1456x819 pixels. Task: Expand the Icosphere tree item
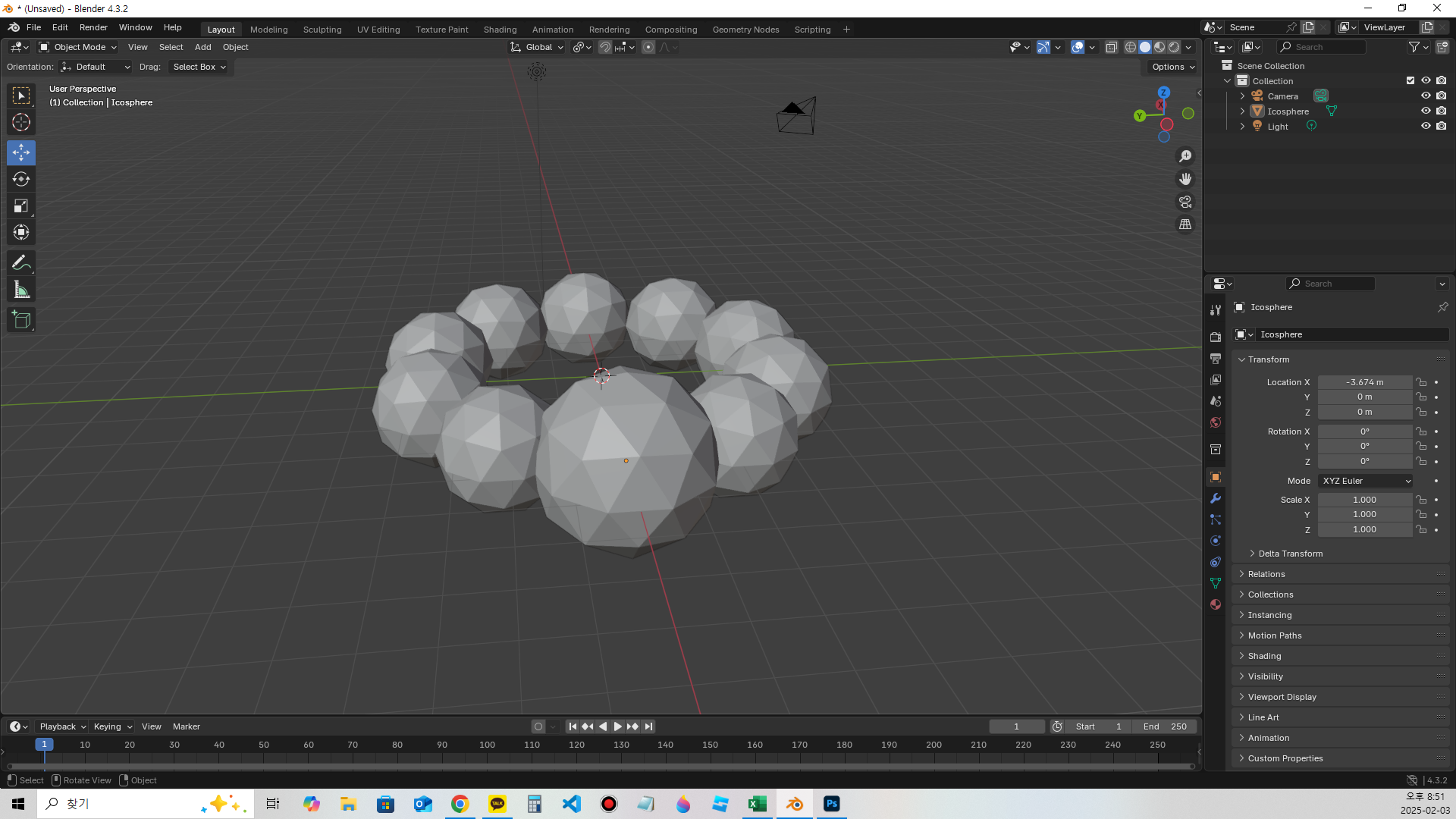point(1242,111)
